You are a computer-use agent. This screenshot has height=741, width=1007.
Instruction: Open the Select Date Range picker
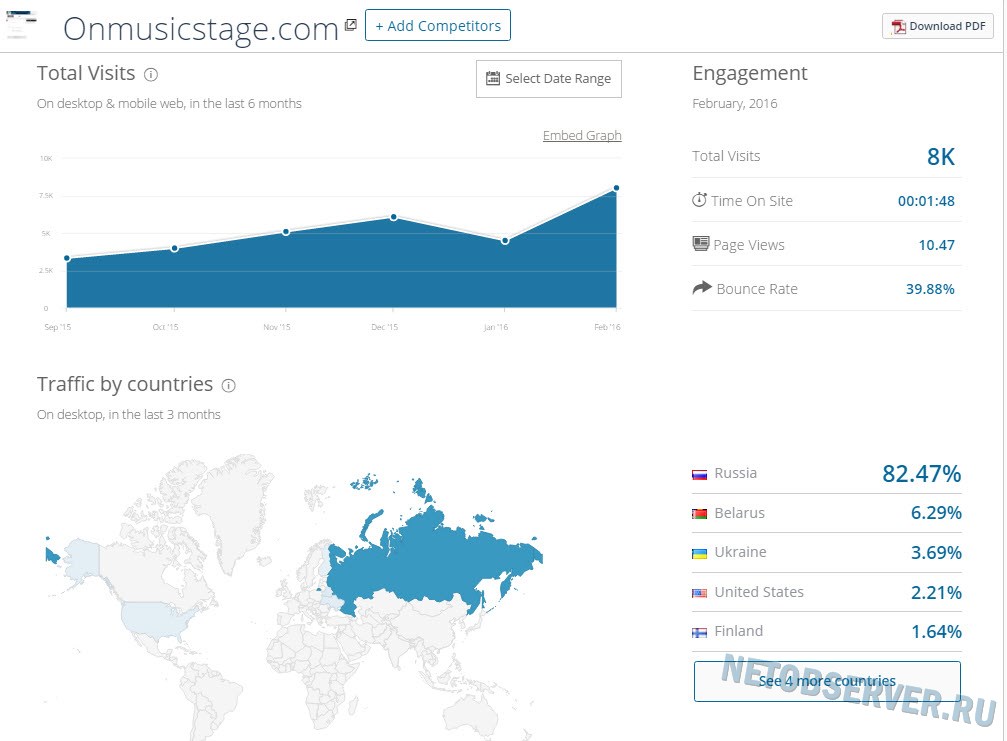(549, 79)
